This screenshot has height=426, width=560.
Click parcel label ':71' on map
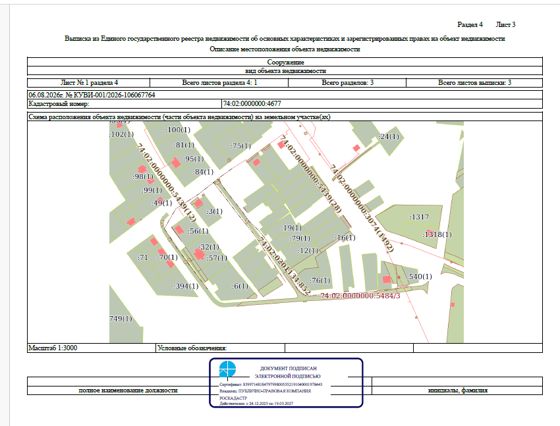142,257
